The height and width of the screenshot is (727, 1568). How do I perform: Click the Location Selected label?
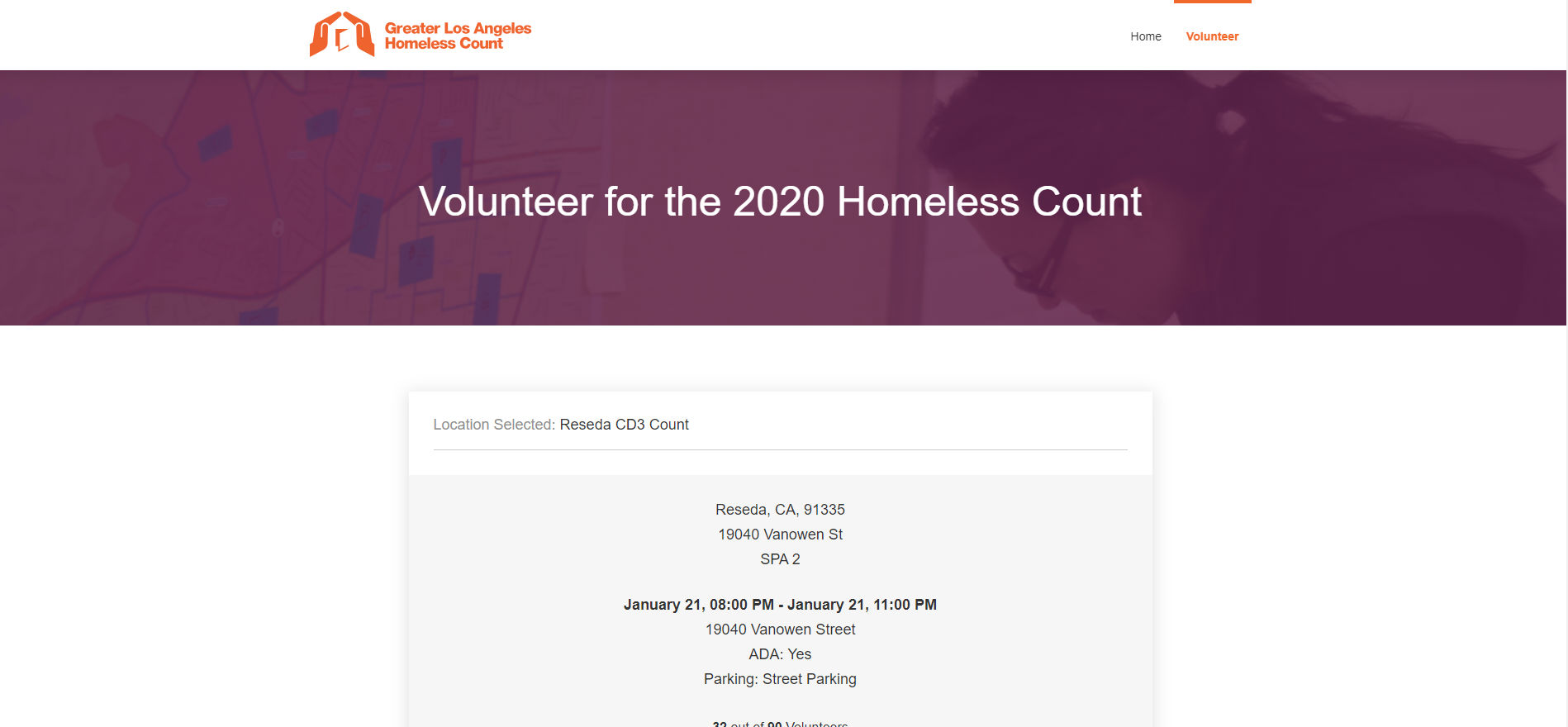coord(494,425)
